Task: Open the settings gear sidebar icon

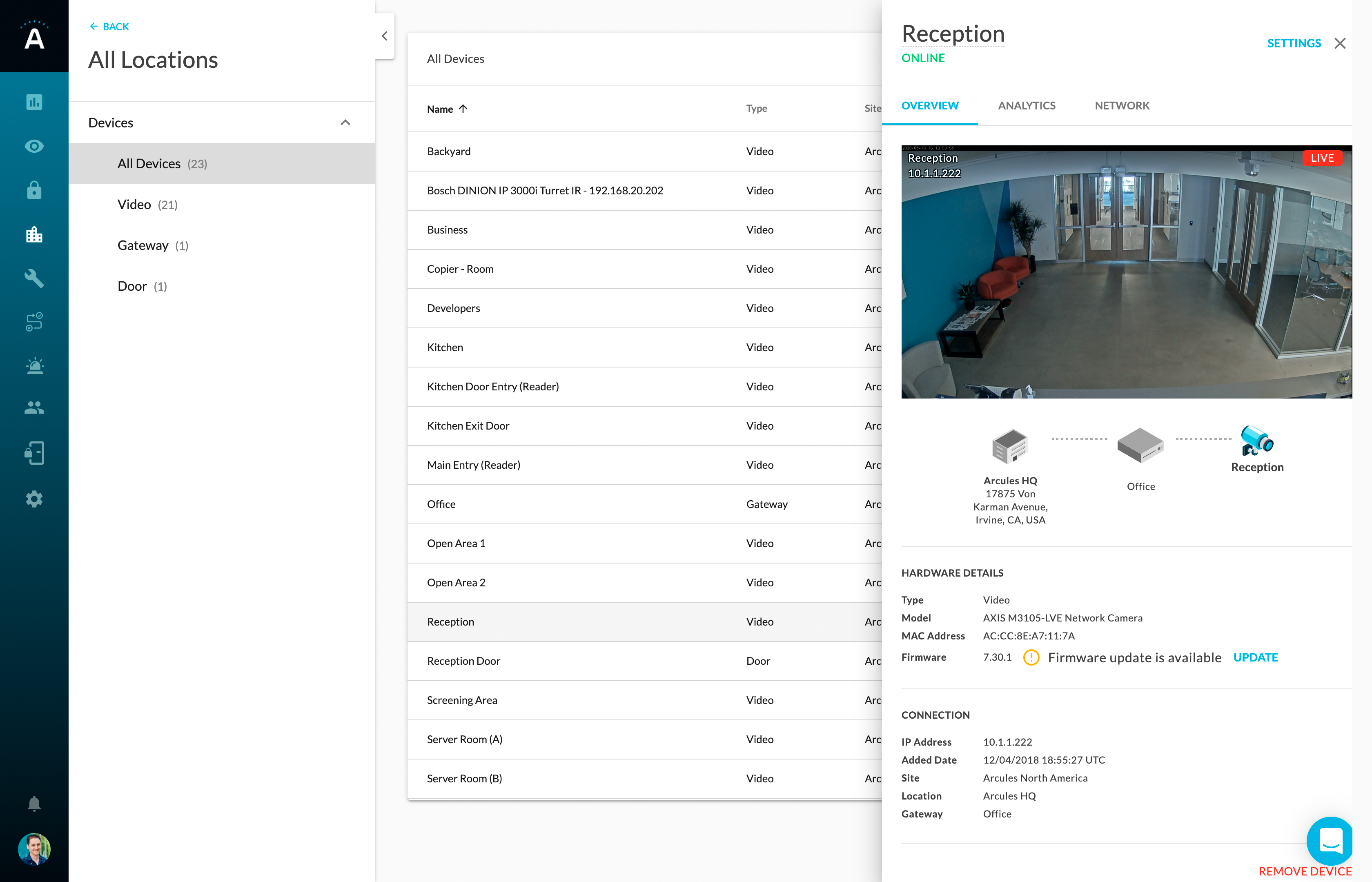Action: [34, 499]
